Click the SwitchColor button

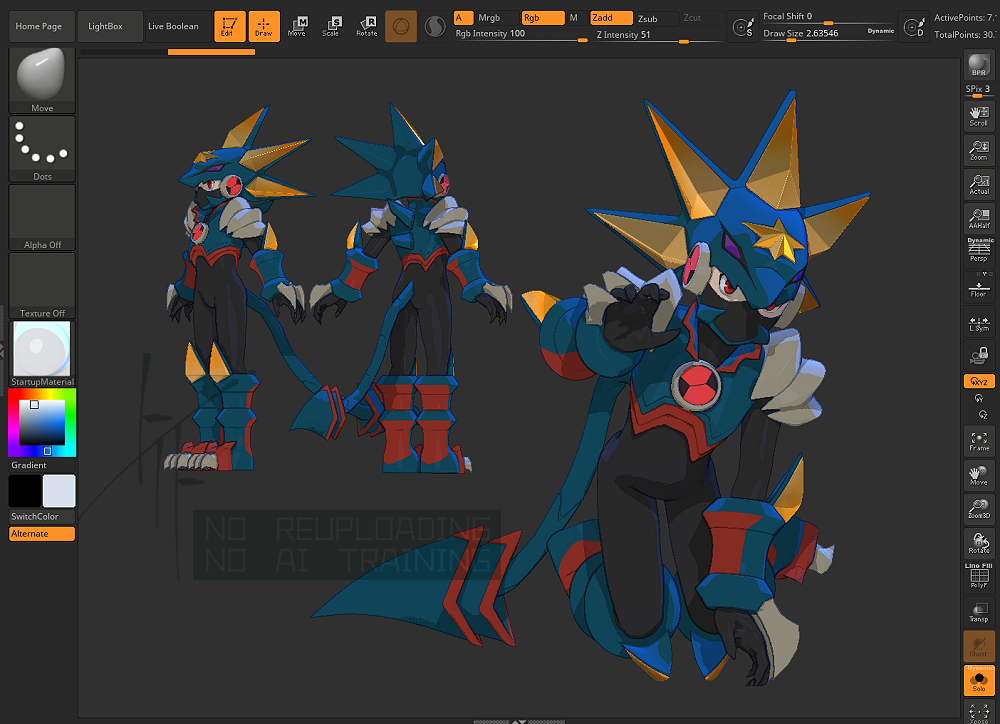[x=42, y=517]
